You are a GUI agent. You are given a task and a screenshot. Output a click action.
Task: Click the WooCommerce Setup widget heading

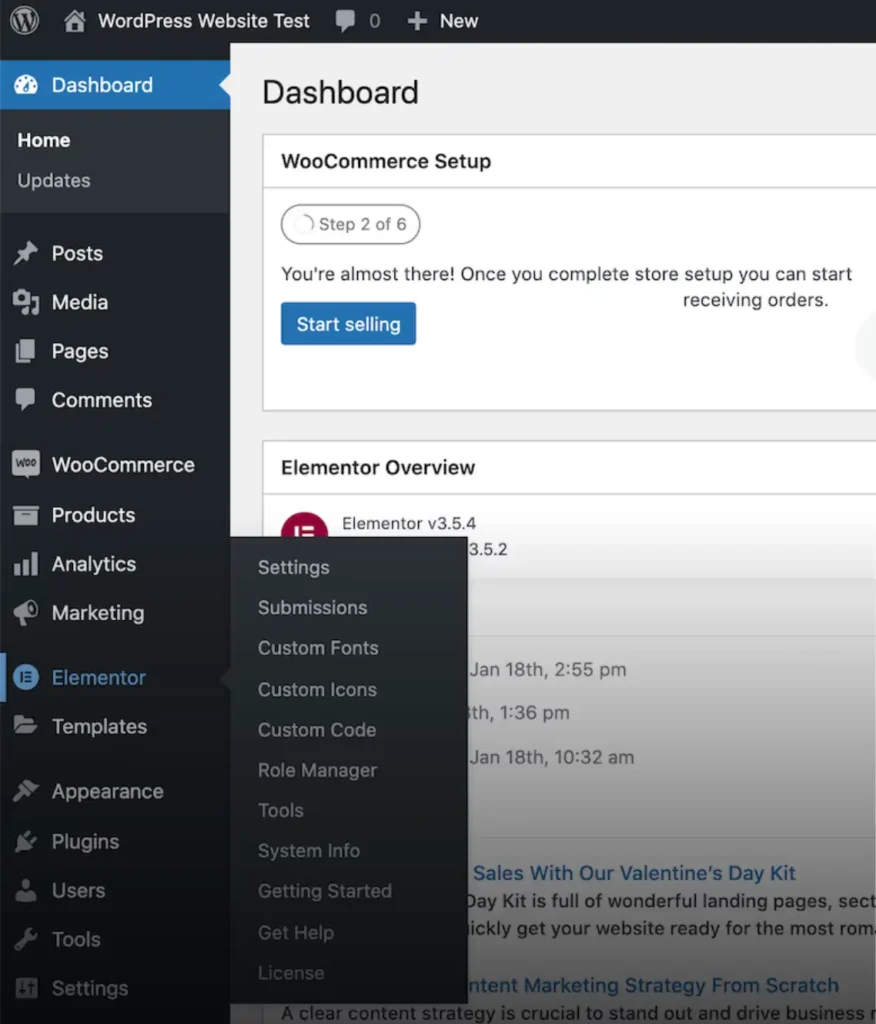386,161
